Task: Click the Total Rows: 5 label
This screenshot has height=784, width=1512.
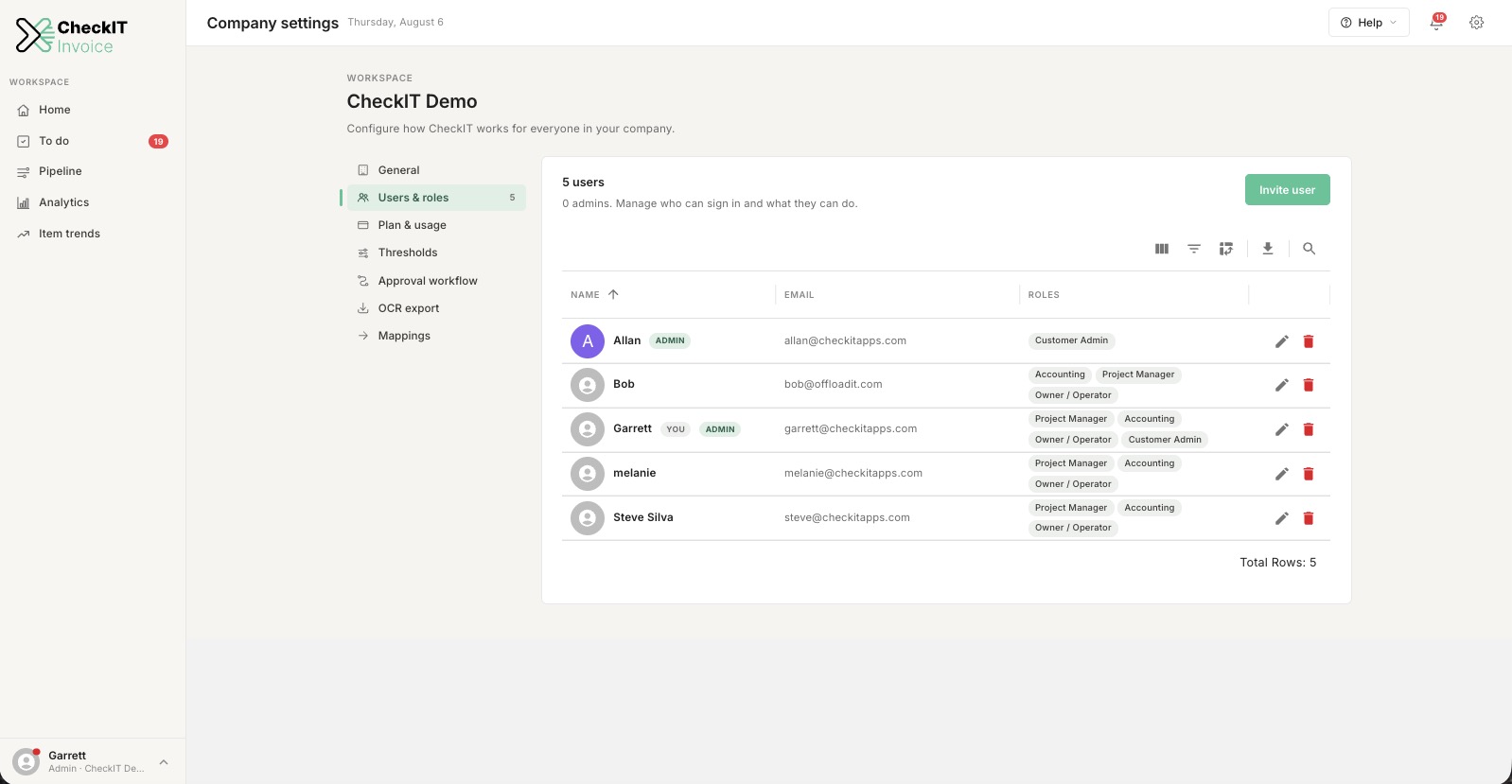Action: (1277, 563)
